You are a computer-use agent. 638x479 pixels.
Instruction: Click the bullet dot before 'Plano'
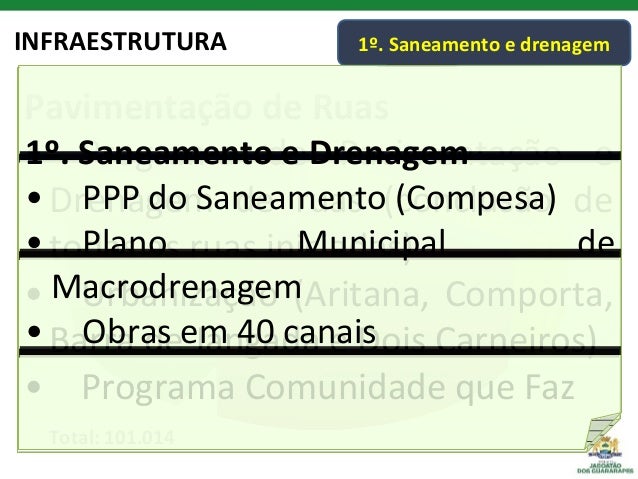[x=35, y=243]
